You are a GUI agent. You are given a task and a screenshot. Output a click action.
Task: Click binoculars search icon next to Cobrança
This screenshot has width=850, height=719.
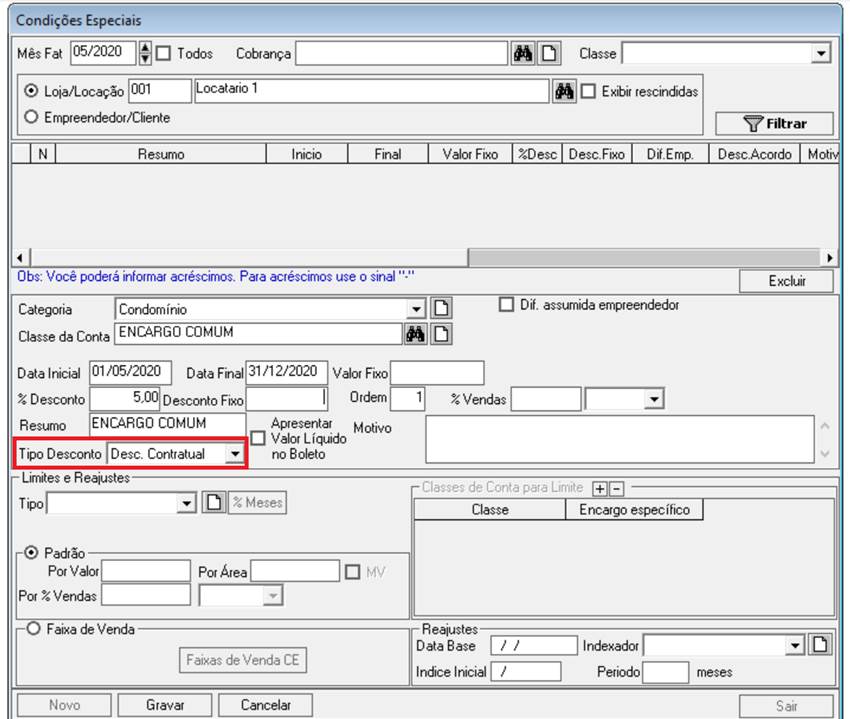coord(523,54)
